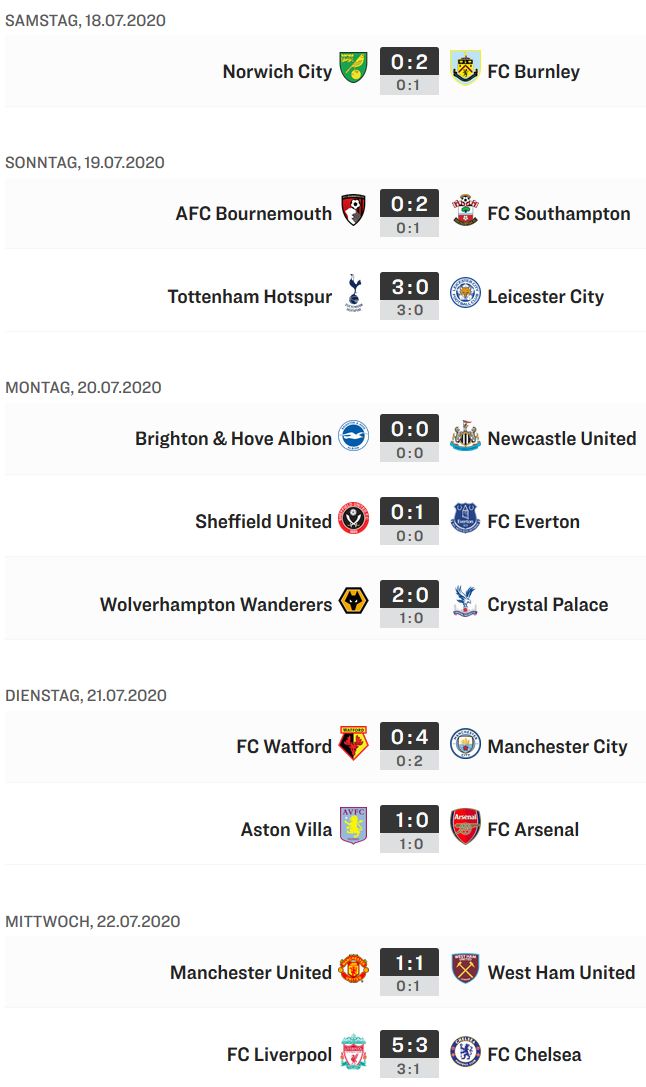Go to Brighton & Hove Albion page

(233, 438)
